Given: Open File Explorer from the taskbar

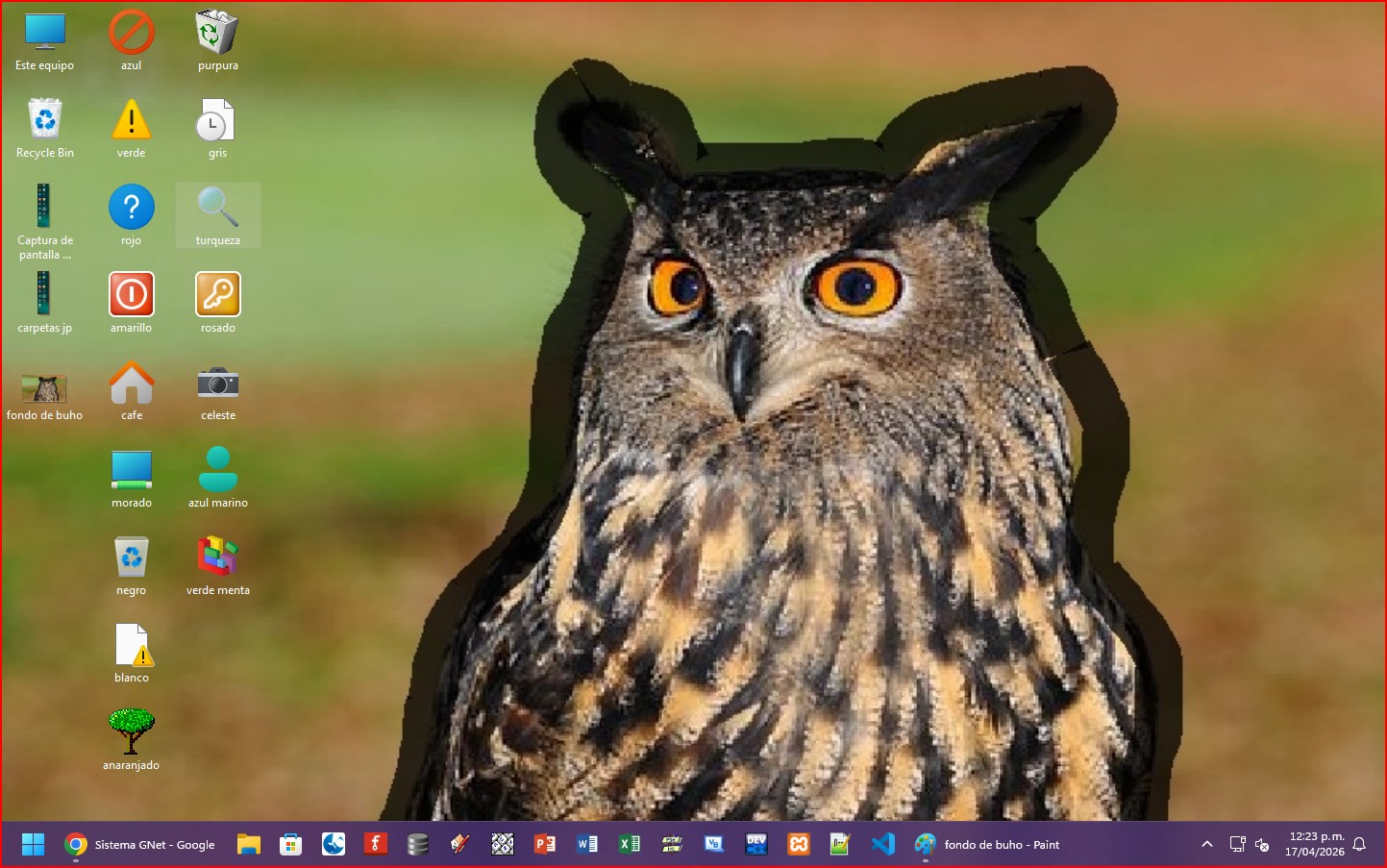Looking at the screenshot, I should pos(249,844).
